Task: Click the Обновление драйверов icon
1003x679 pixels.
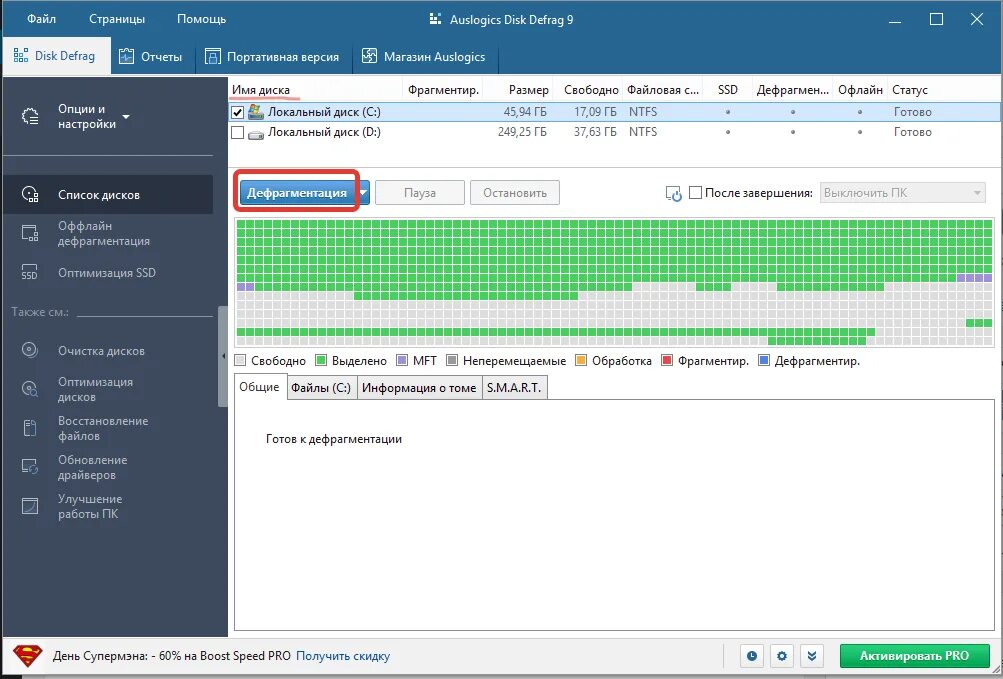Action: pos(30,467)
